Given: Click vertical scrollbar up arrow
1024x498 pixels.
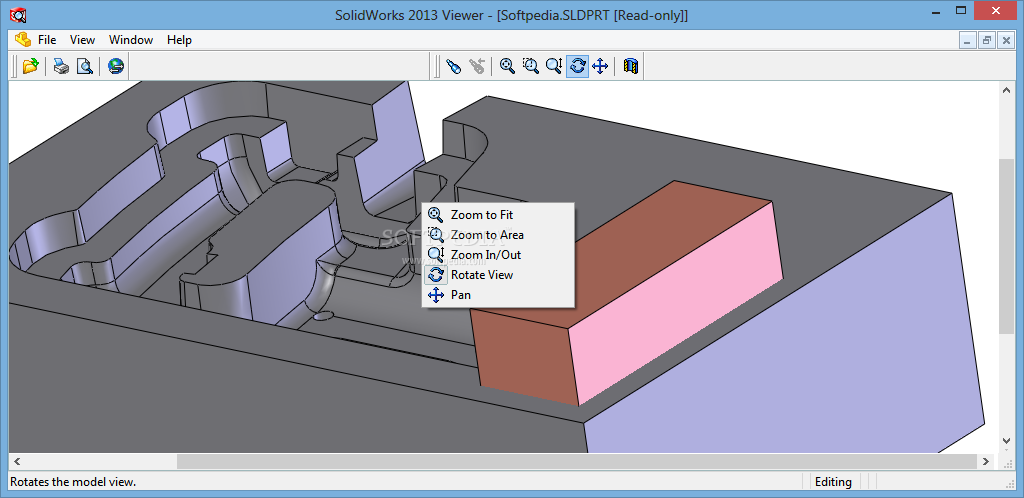Looking at the screenshot, I should (x=1006, y=91).
